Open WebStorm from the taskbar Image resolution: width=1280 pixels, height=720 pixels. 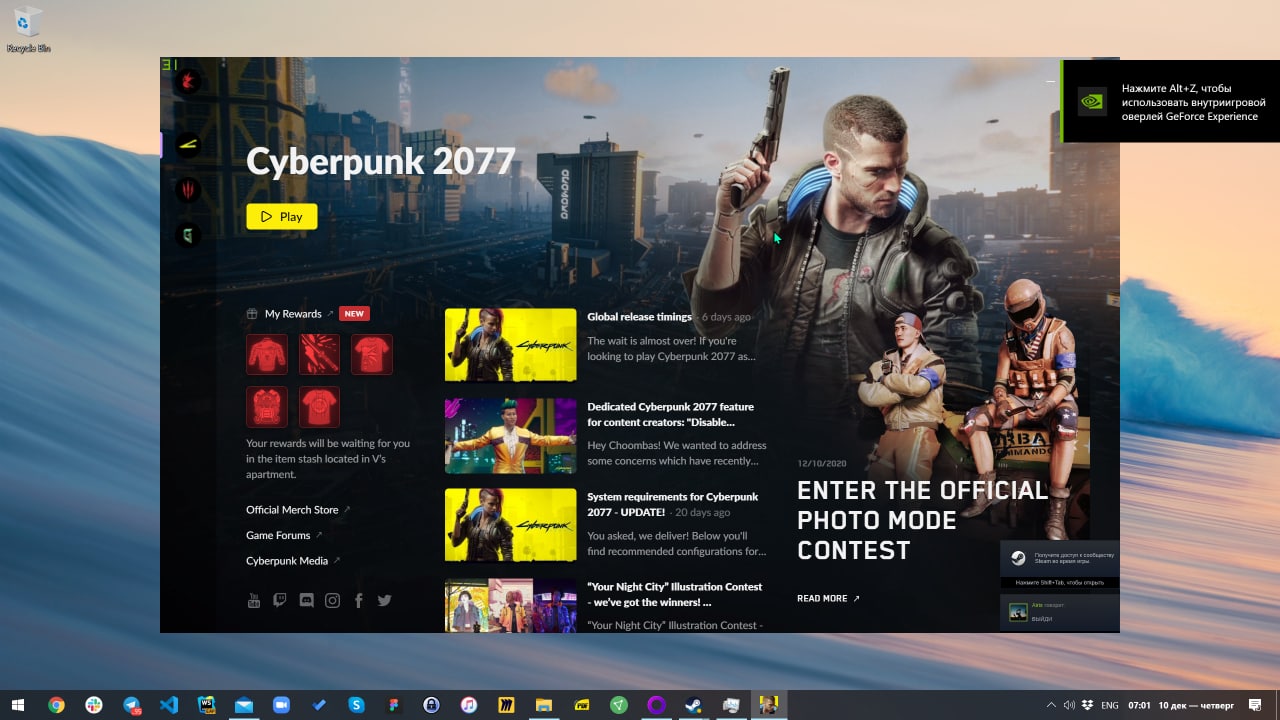click(x=206, y=705)
